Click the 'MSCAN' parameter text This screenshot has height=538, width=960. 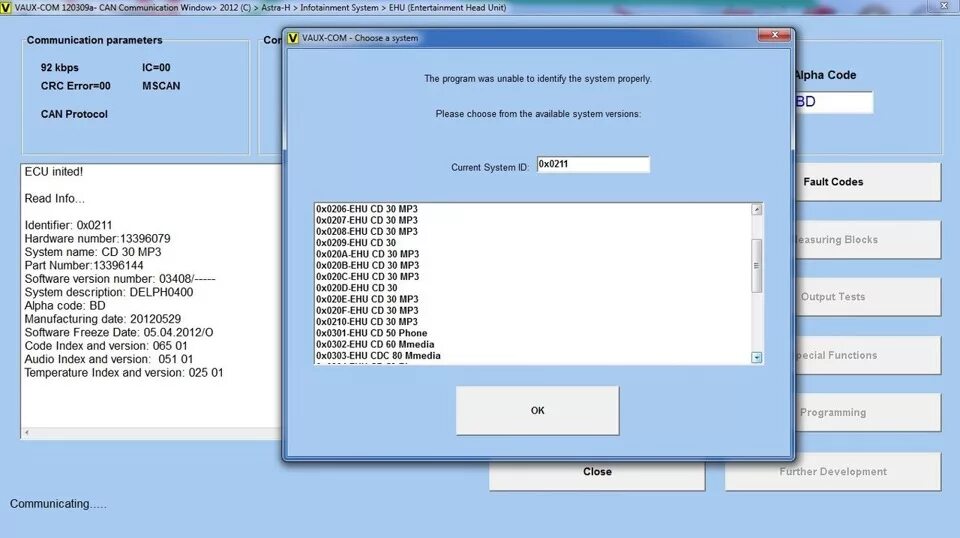tap(161, 86)
